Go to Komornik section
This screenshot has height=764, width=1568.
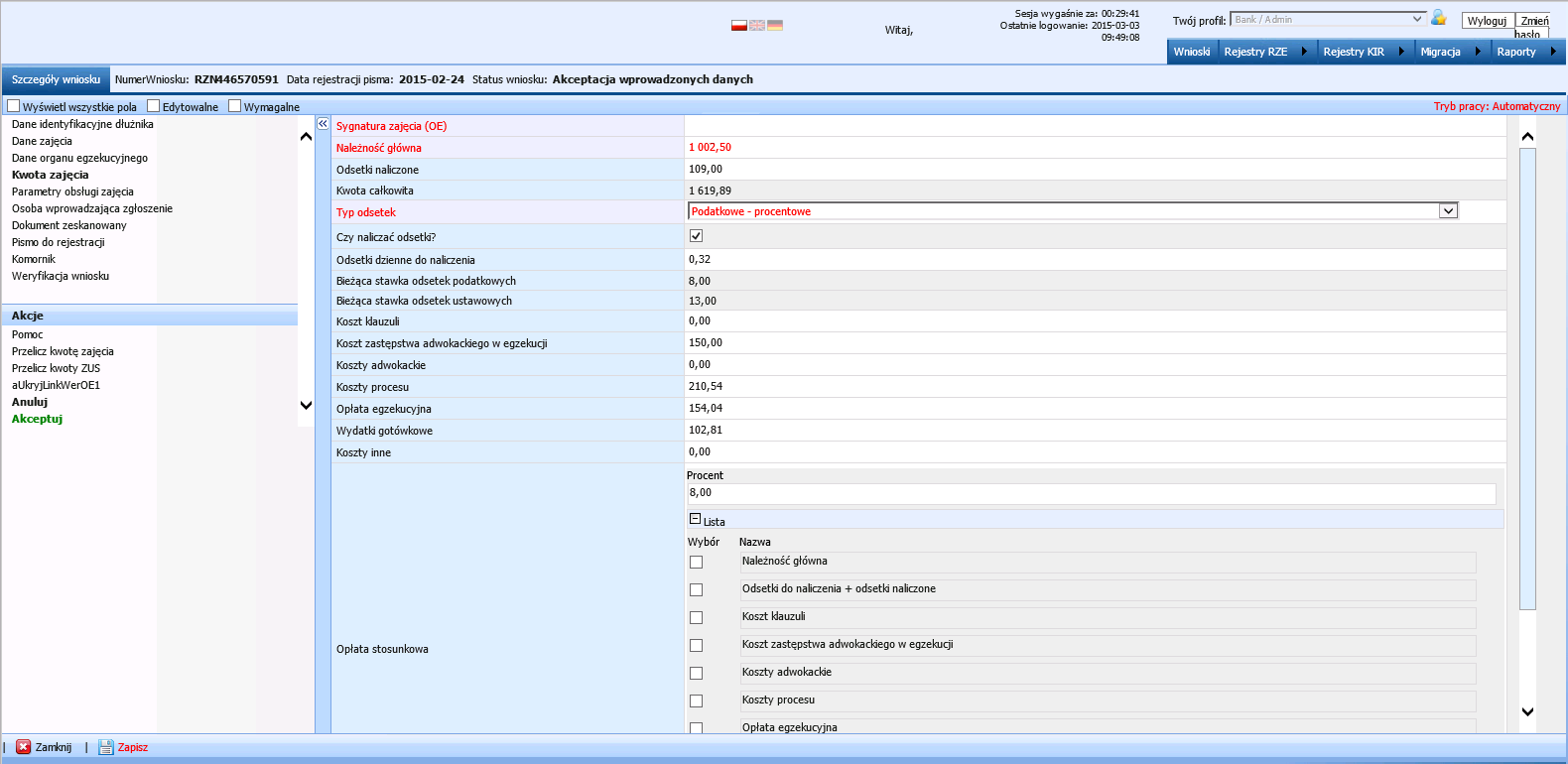[x=34, y=259]
